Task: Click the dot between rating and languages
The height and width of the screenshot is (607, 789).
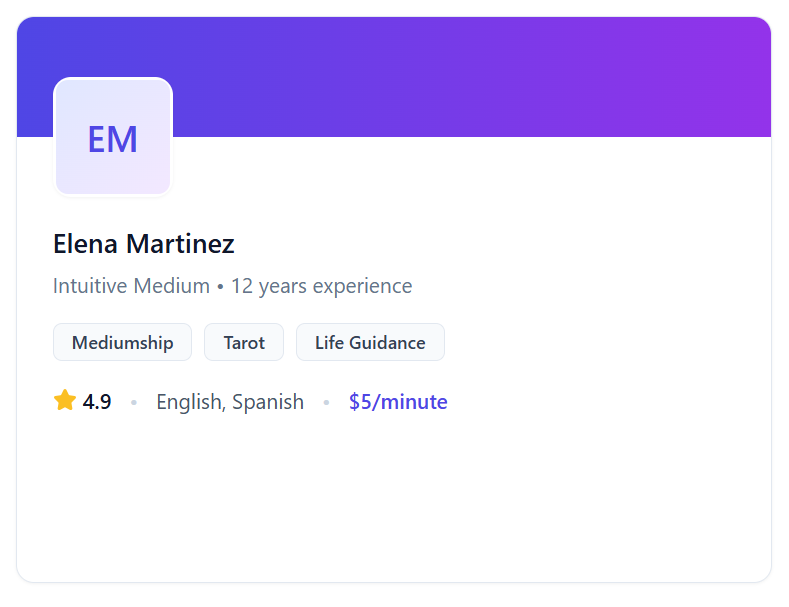Action: (134, 403)
